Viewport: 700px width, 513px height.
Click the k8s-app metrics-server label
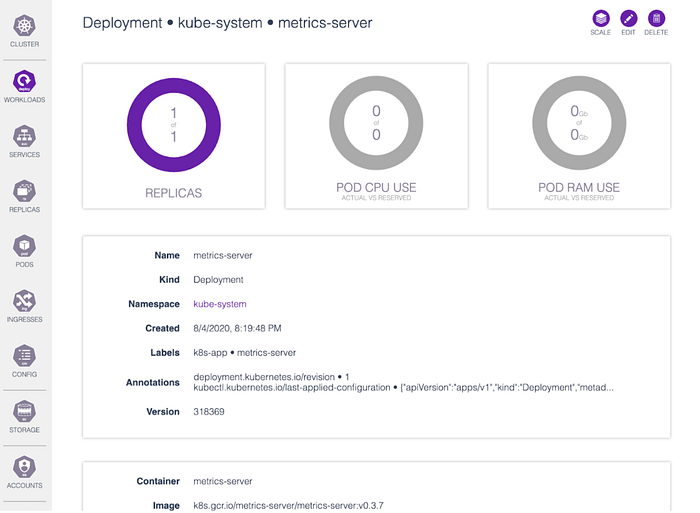click(x=245, y=353)
